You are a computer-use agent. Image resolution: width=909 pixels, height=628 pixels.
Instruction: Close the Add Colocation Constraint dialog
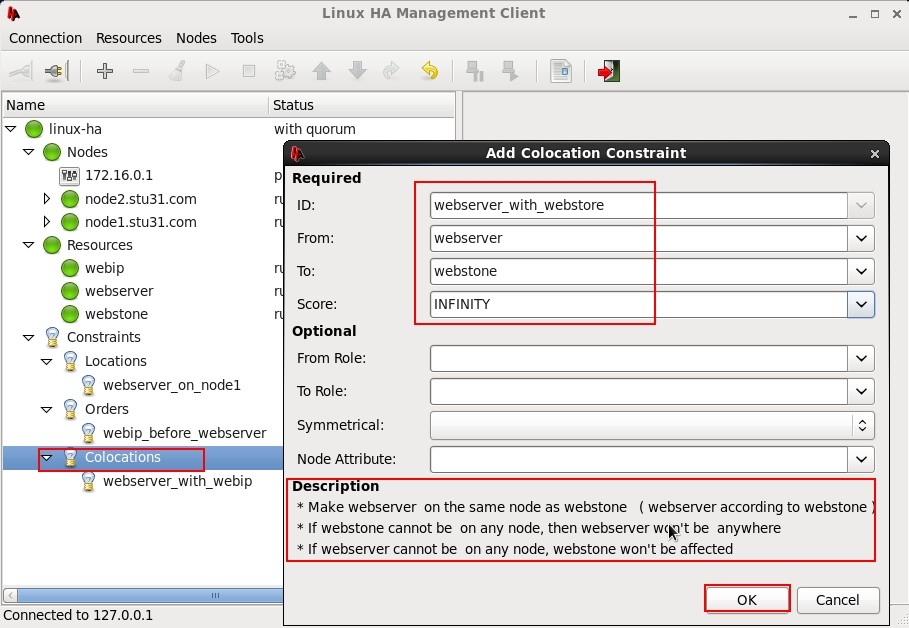pyautogui.click(x=875, y=154)
